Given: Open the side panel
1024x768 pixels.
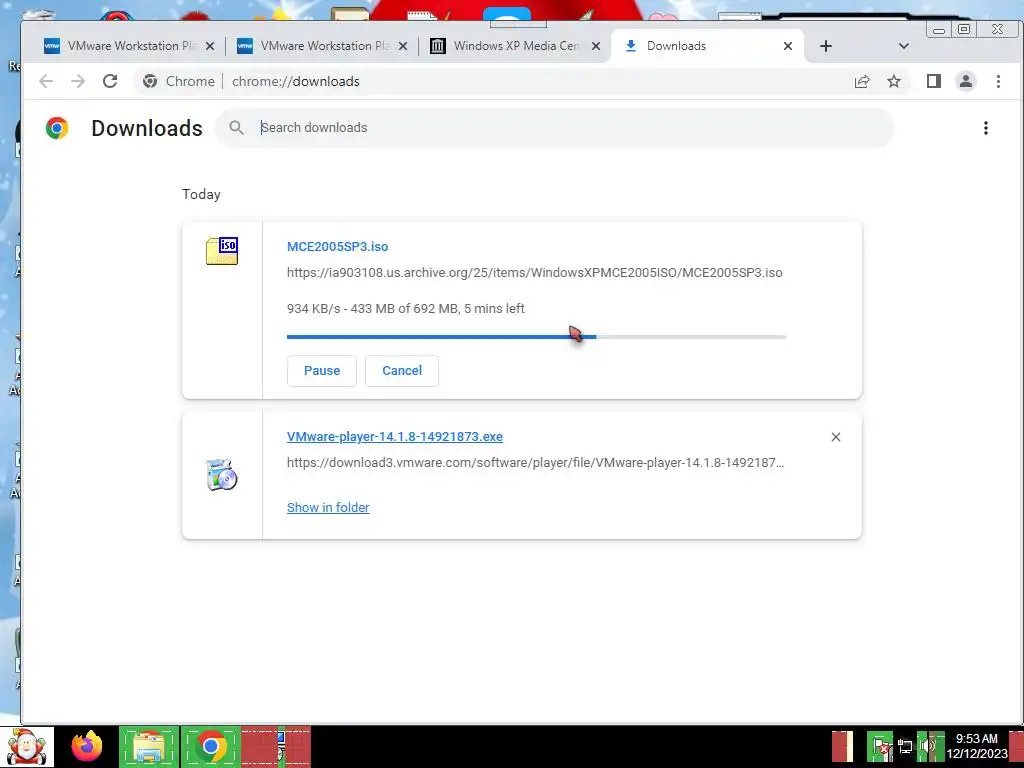Looking at the screenshot, I should tap(934, 81).
